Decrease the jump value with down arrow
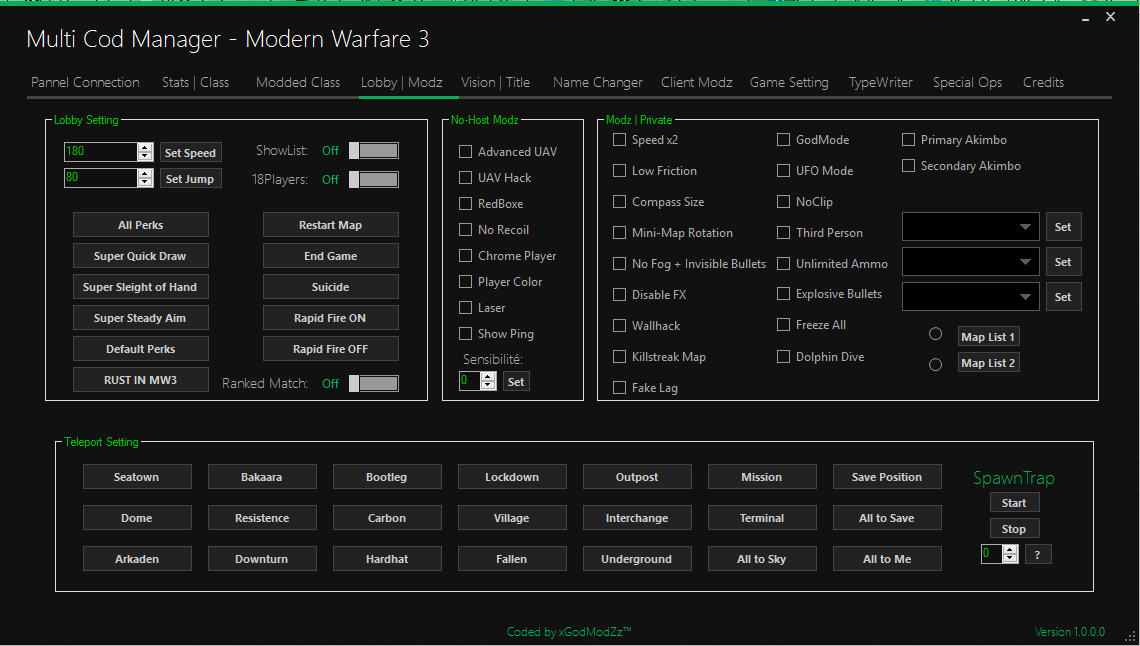1140x646 pixels. click(x=145, y=182)
